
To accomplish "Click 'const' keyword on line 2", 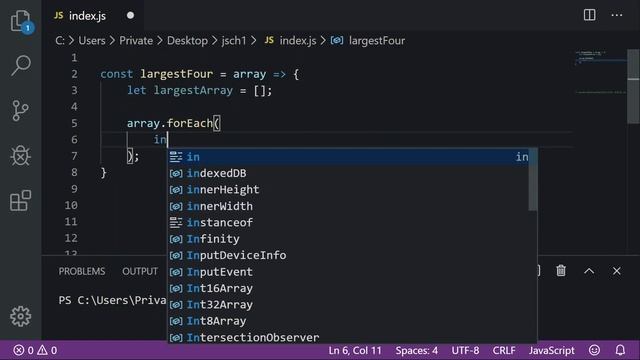I will pos(117,74).
